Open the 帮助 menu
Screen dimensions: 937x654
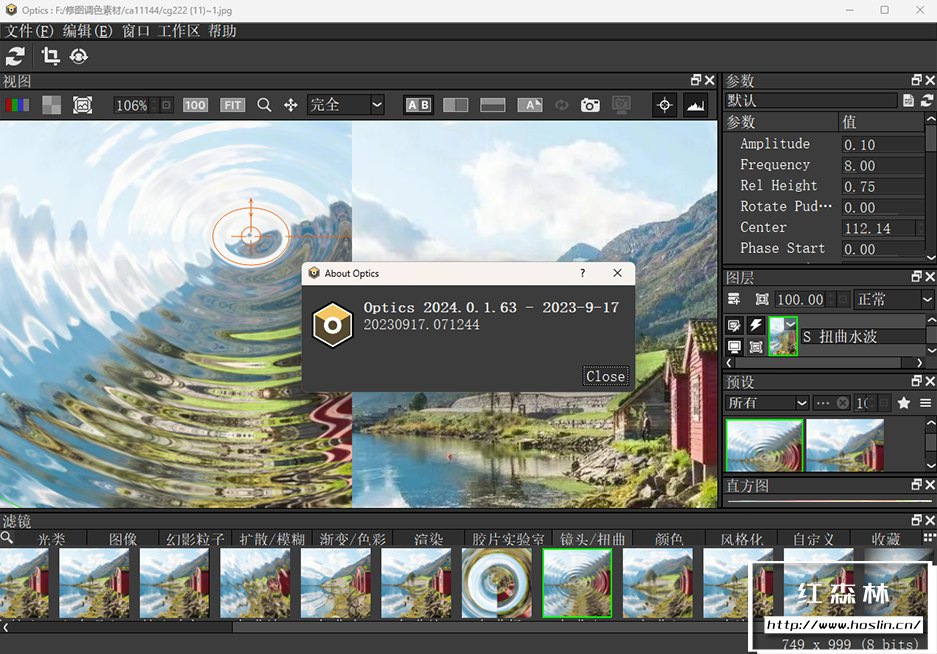[x=222, y=31]
